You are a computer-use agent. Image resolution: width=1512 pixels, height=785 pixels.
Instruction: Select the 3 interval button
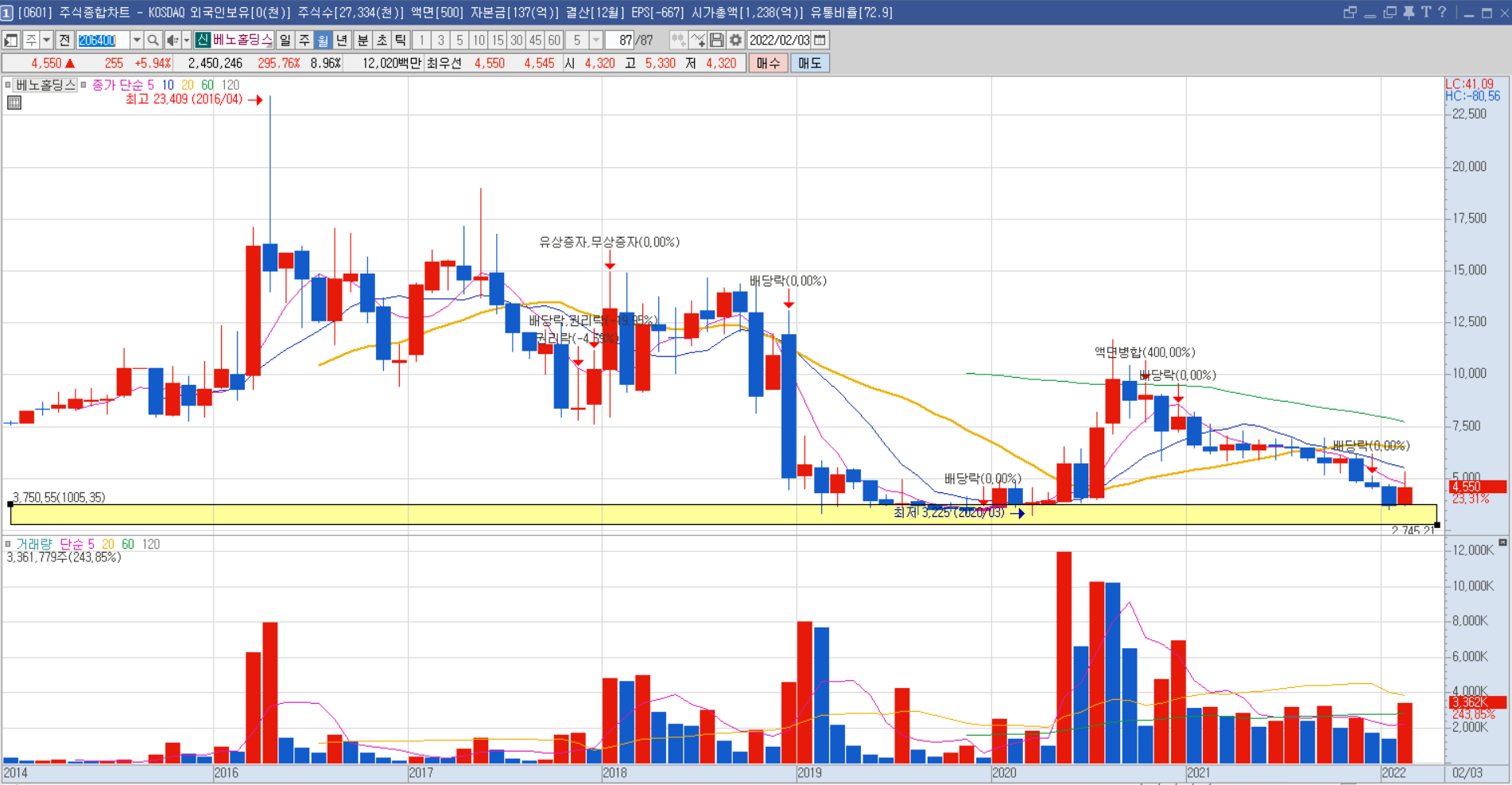441,40
